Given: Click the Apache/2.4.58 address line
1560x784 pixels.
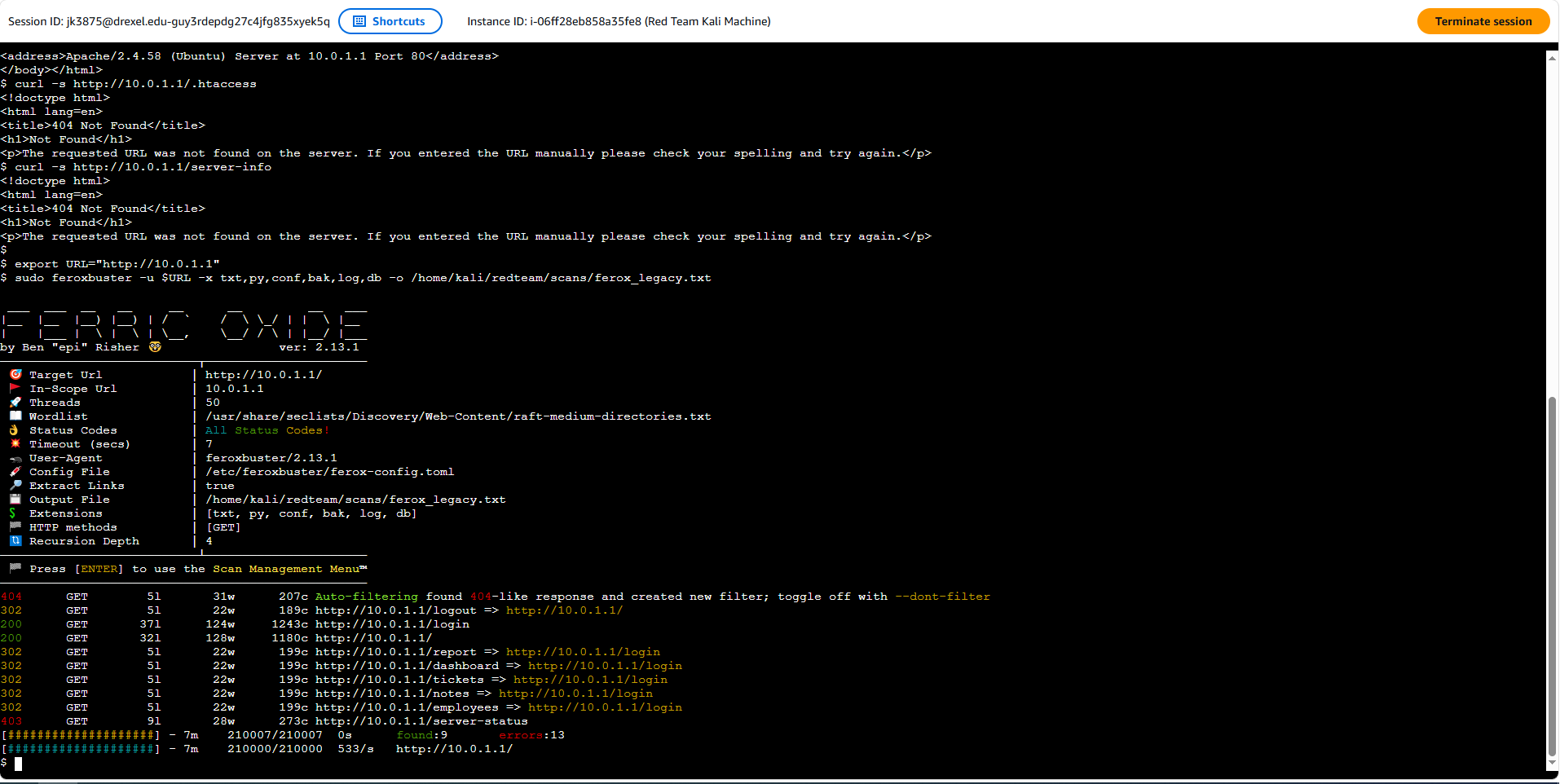Looking at the screenshot, I should [249, 55].
